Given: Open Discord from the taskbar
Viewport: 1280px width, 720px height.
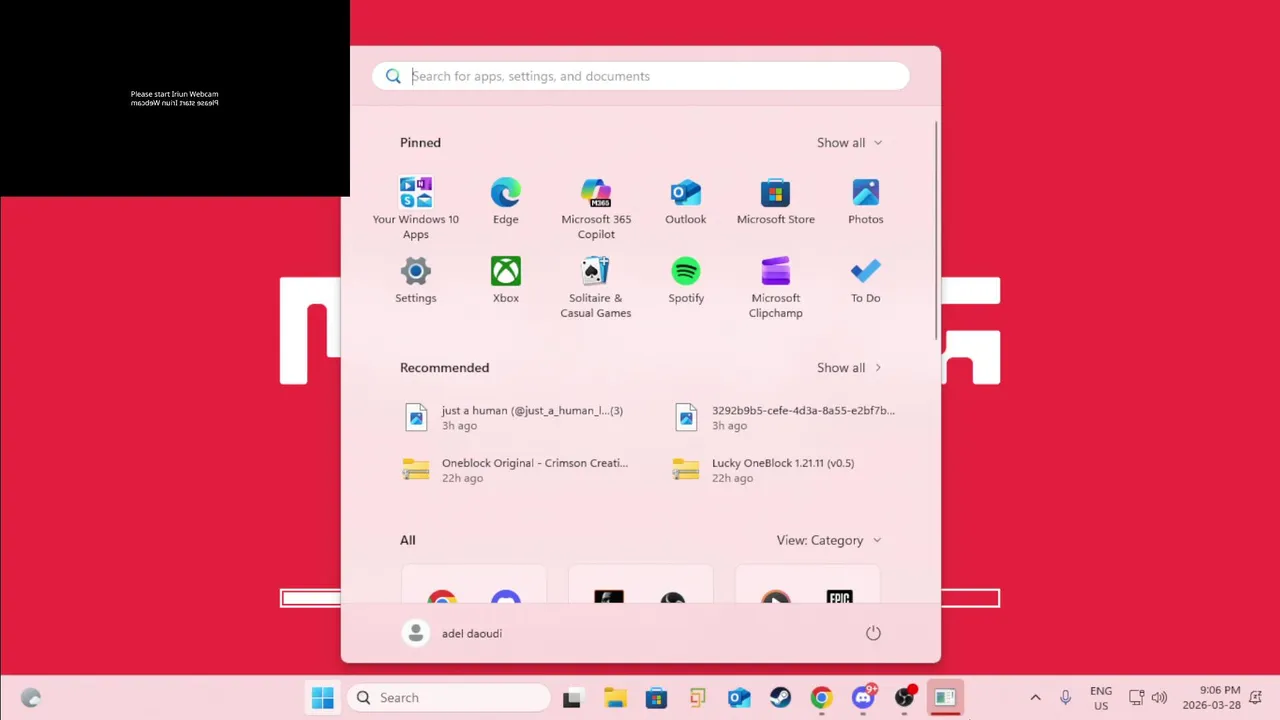Looking at the screenshot, I should coord(863,698).
